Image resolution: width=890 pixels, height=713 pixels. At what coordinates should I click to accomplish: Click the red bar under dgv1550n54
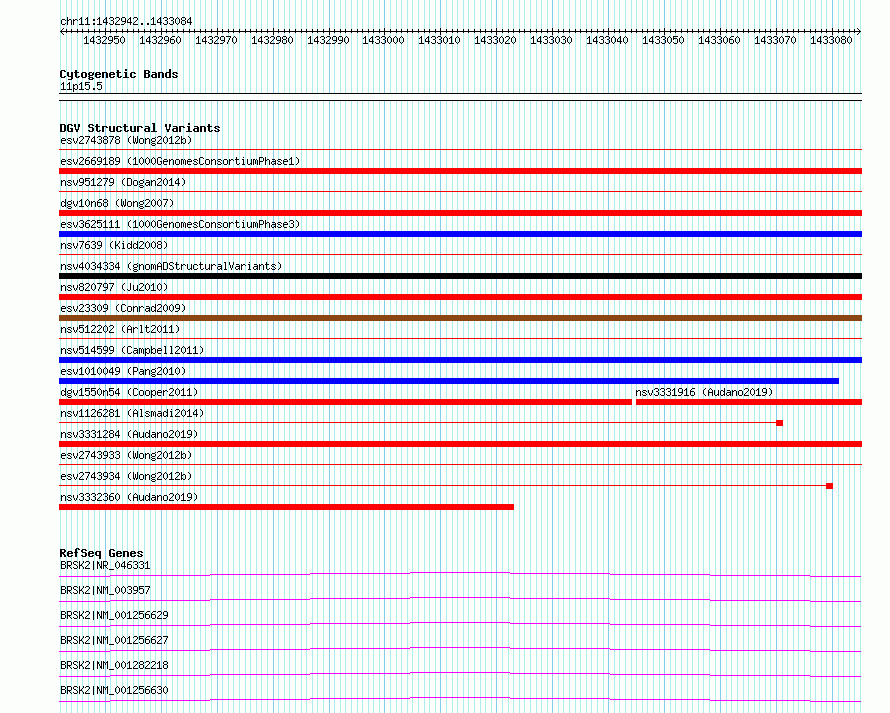[x=345, y=402]
